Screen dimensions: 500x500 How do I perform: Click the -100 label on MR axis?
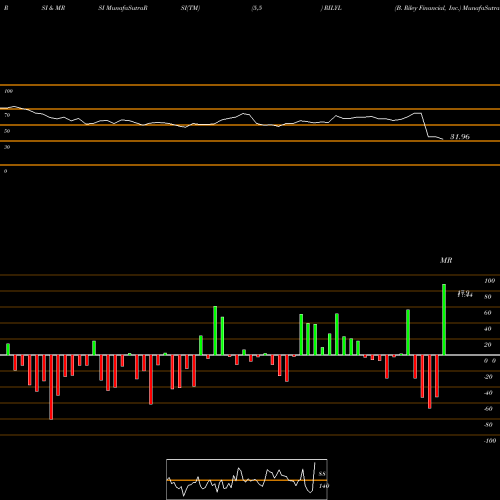pyautogui.click(x=490, y=441)
